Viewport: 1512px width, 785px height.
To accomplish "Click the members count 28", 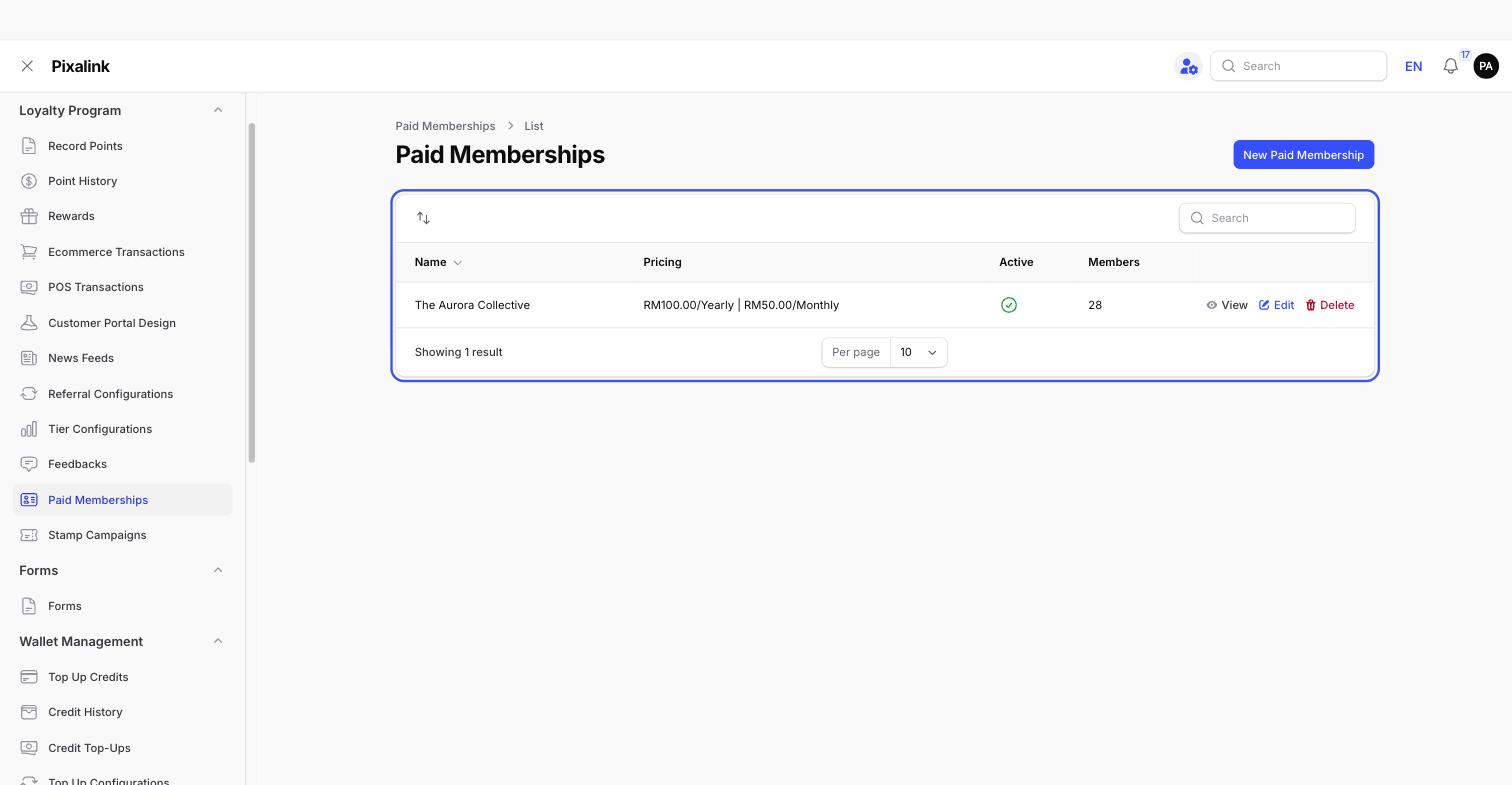I will [x=1095, y=305].
